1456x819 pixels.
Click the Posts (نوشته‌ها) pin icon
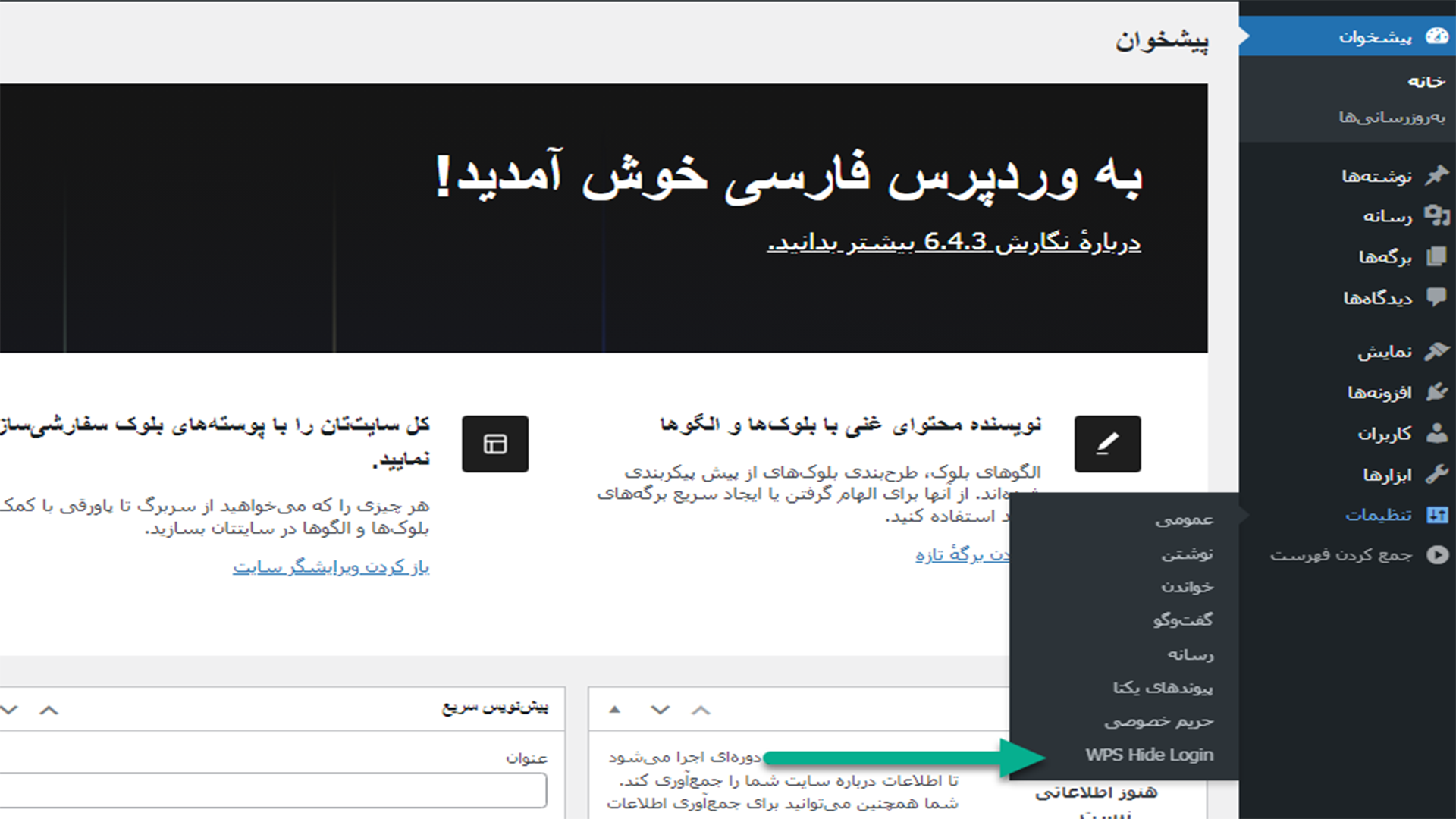pos(1436,175)
